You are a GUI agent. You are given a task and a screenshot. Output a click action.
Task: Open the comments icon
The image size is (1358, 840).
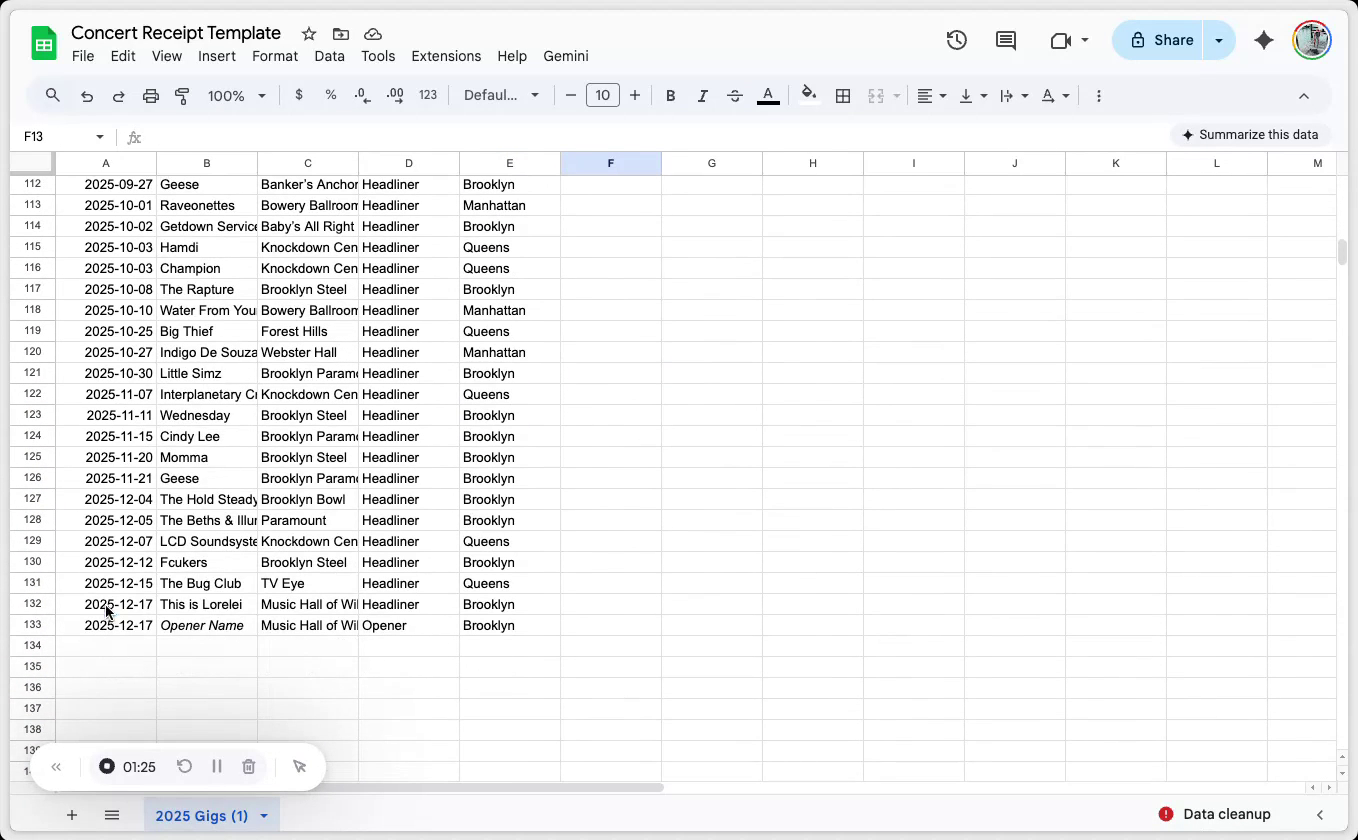(x=1006, y=40)
